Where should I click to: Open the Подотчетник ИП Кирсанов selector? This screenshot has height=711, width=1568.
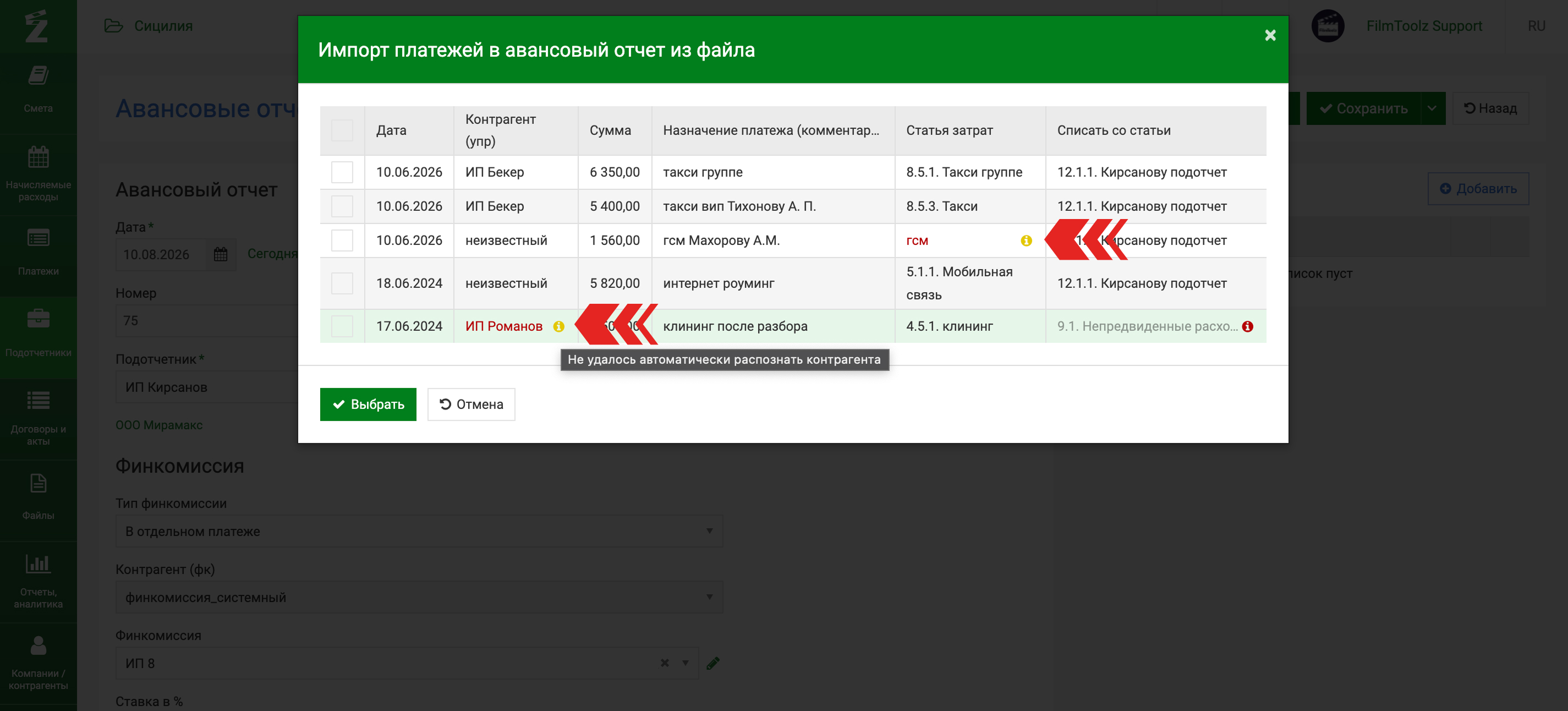[x=207, y=387]
